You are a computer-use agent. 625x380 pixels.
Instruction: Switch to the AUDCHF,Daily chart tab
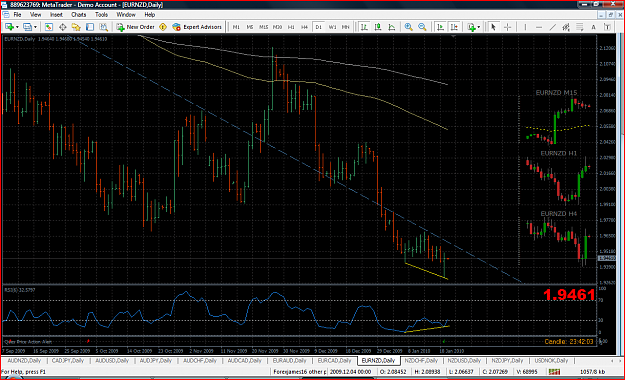200,360
